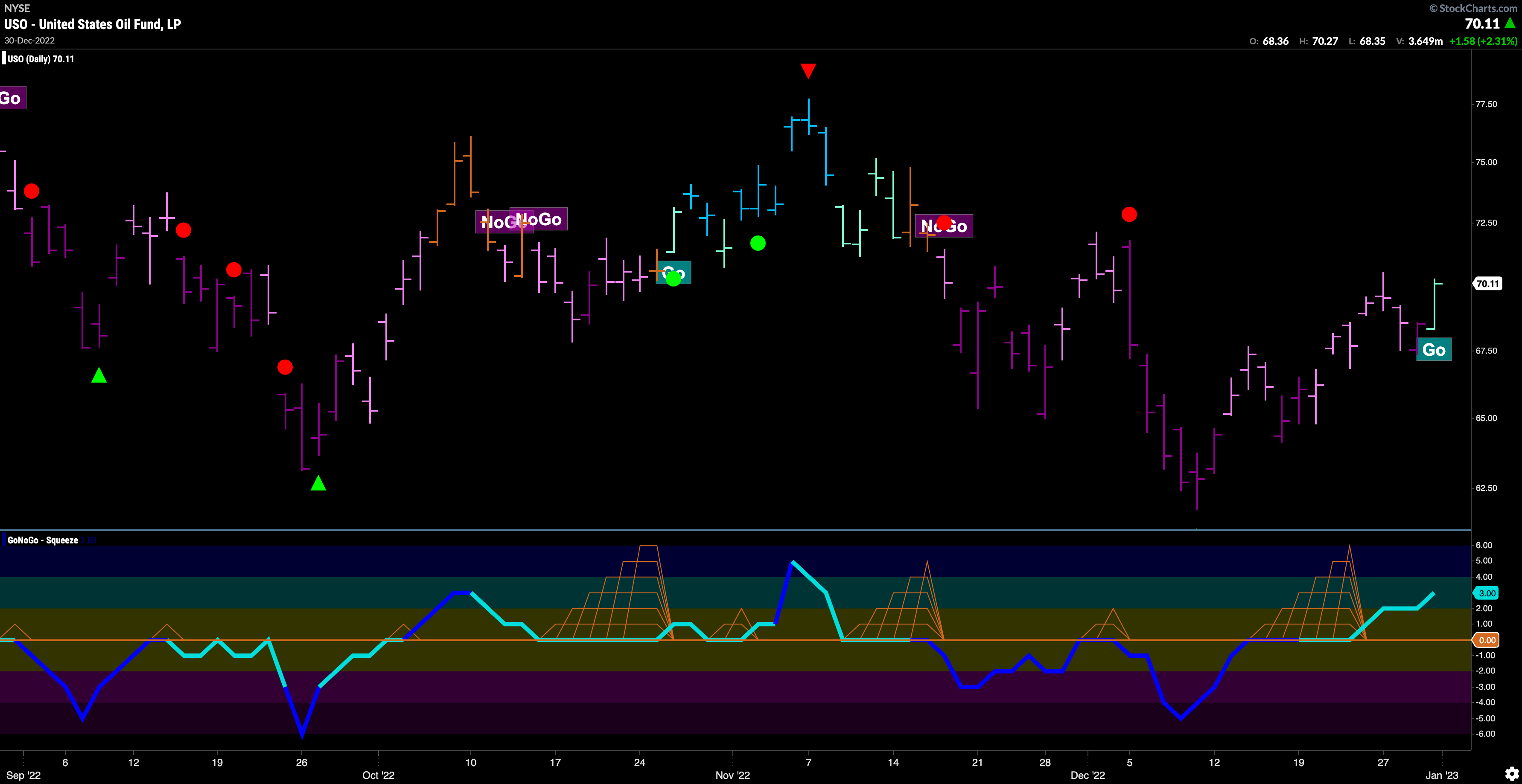Click the large 70.11 last price in header
Screen dimensions: 1522x784
tap(1482, 23)
